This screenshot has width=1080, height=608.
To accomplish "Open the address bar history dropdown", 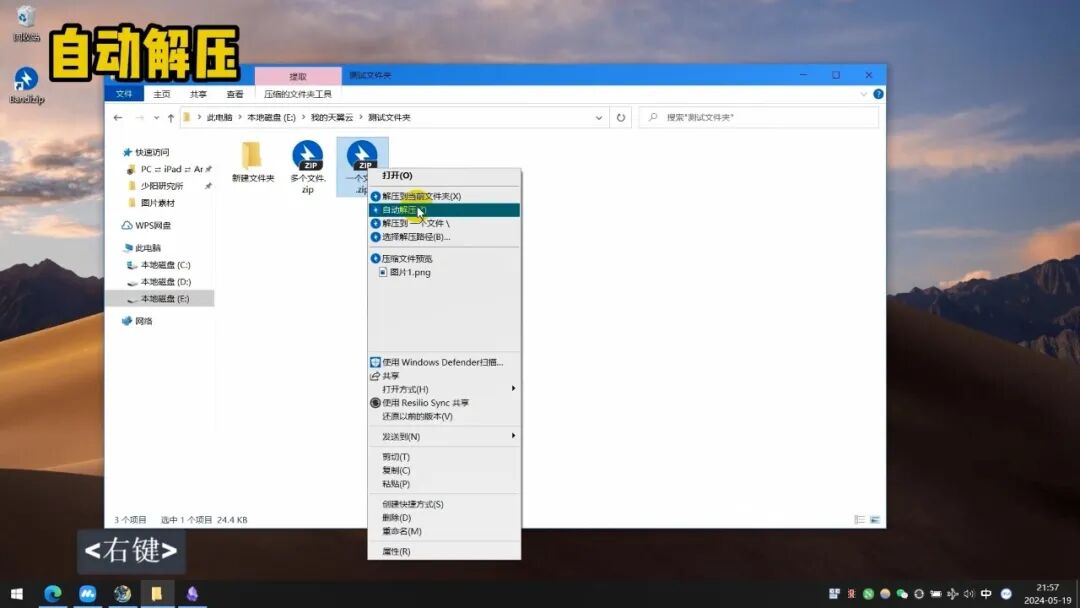I will tap(599, 118).
